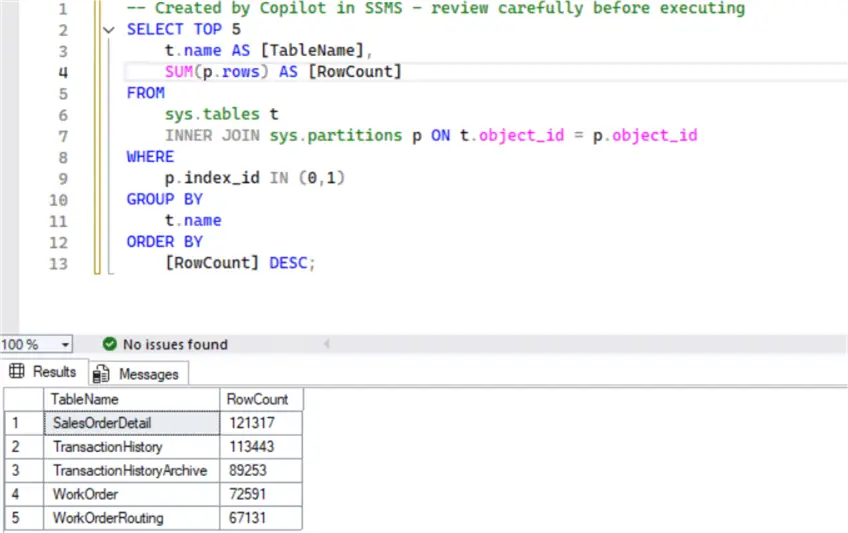848x533 pixels.
Task: Switch to the Messages tab
Action: [138, 374]
